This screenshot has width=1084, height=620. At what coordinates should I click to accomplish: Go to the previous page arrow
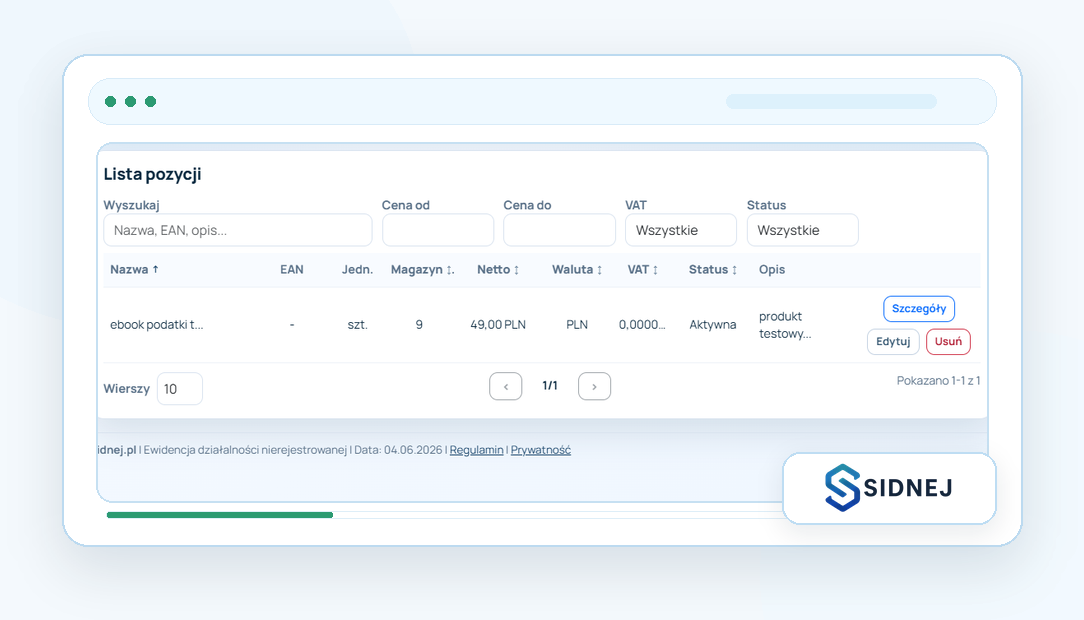point(505,386)
